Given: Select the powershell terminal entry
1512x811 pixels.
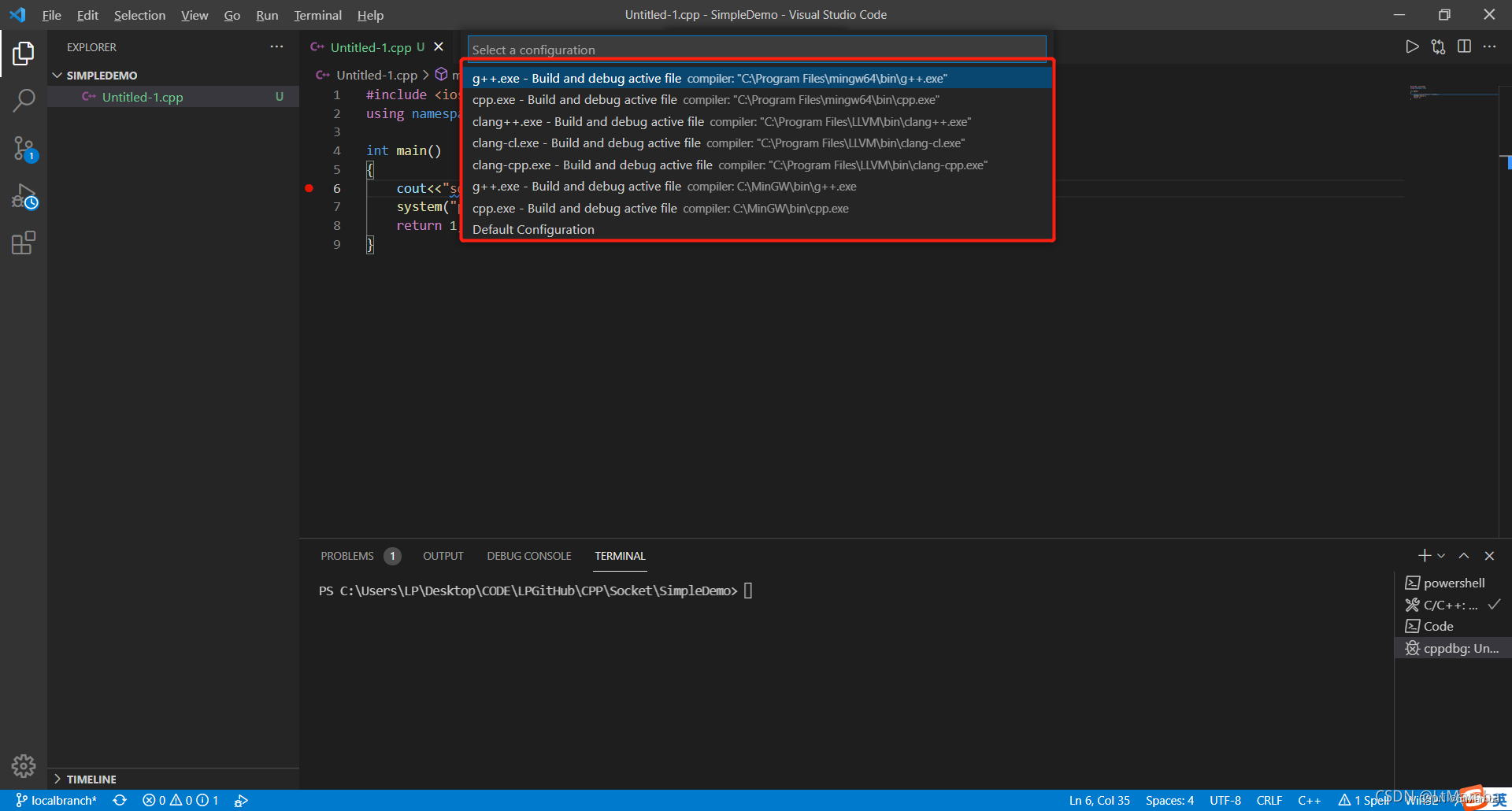Looking at the screenshot, I should (x=1452, y=583).
